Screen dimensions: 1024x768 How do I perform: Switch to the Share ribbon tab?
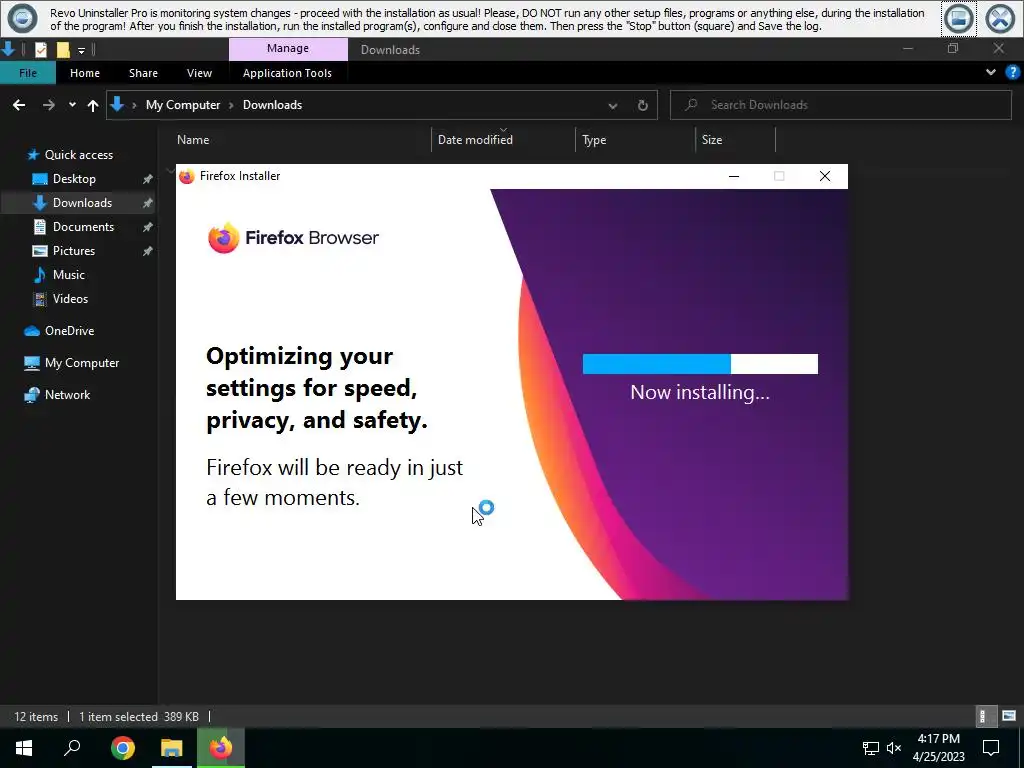[143, 73]
